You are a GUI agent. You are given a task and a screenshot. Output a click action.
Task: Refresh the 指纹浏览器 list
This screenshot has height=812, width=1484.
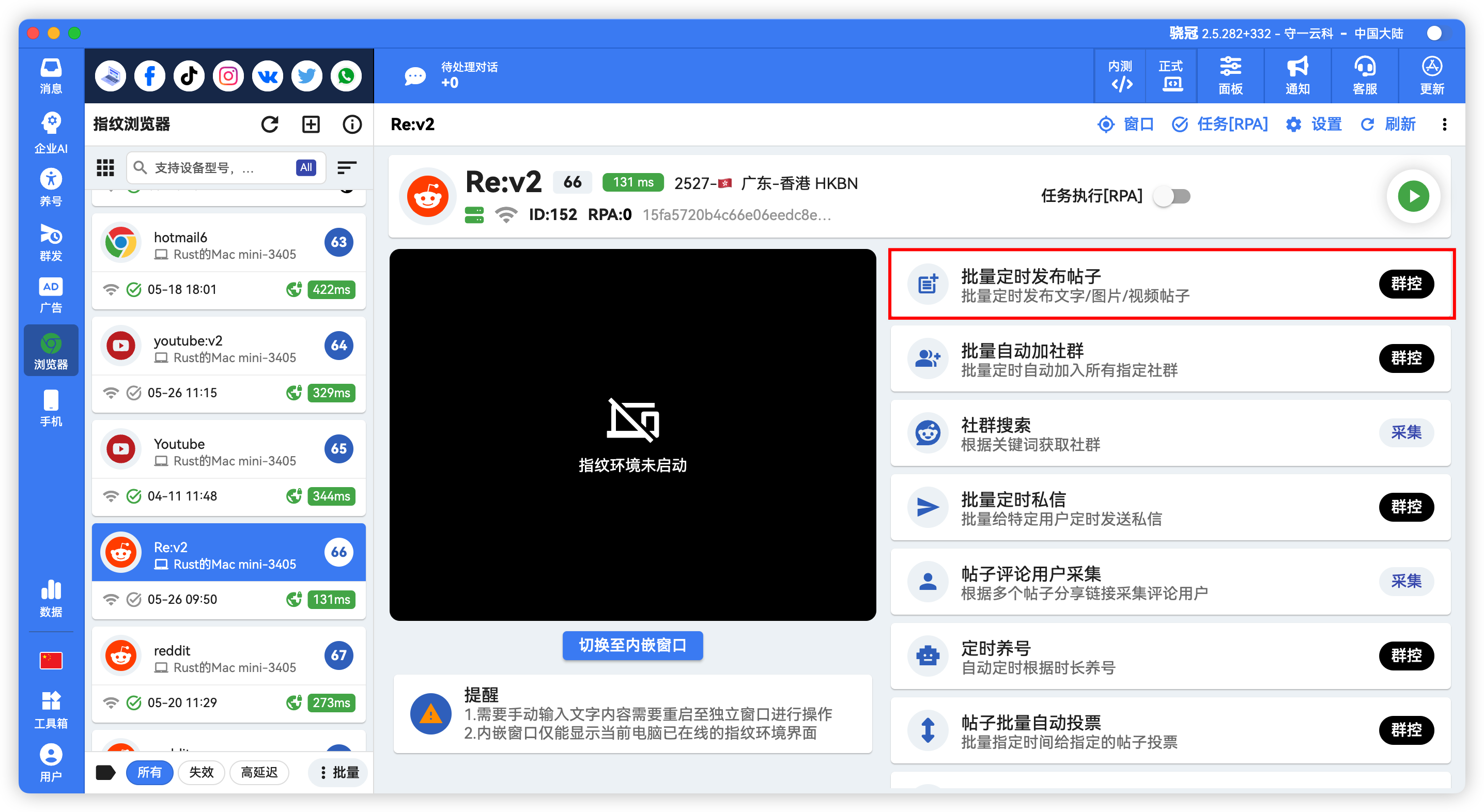pos(270,124)
